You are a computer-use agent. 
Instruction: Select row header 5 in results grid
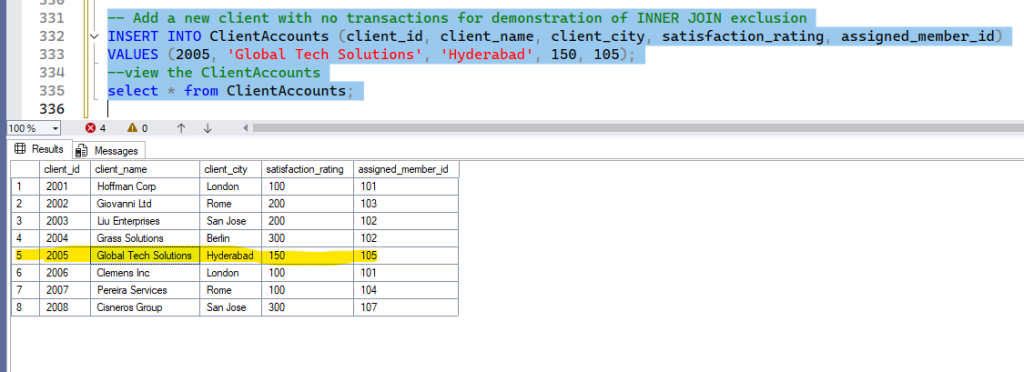point(25,255)
